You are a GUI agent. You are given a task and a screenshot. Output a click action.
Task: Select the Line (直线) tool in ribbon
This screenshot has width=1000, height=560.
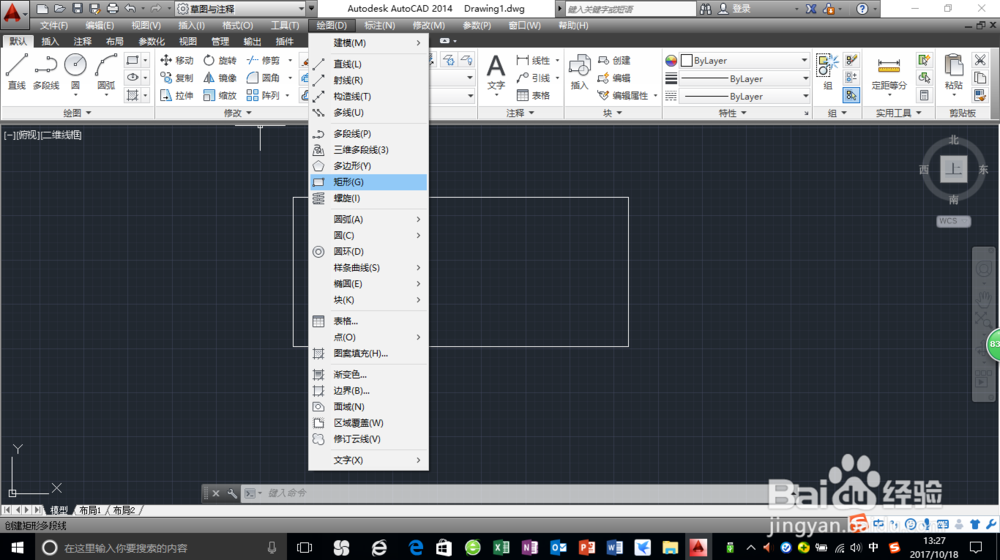coord(17,72)
